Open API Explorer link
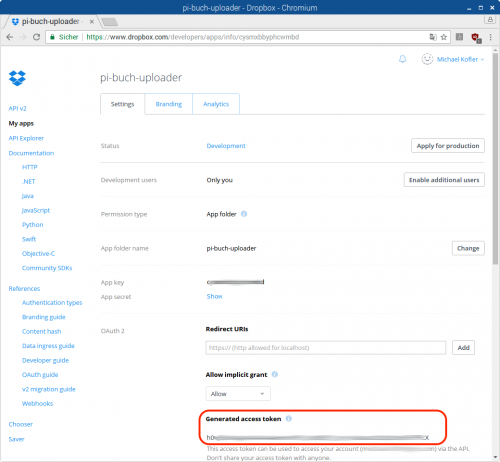Image resolution: width=500 pixels, height=462 pixels. 26,138
